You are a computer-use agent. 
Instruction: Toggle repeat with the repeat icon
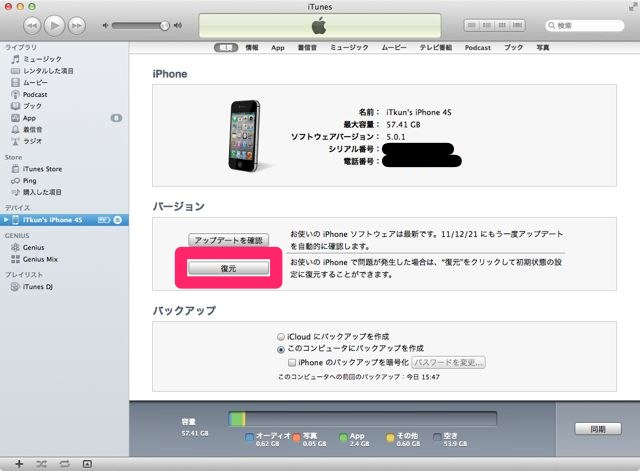tap(64, 464)
